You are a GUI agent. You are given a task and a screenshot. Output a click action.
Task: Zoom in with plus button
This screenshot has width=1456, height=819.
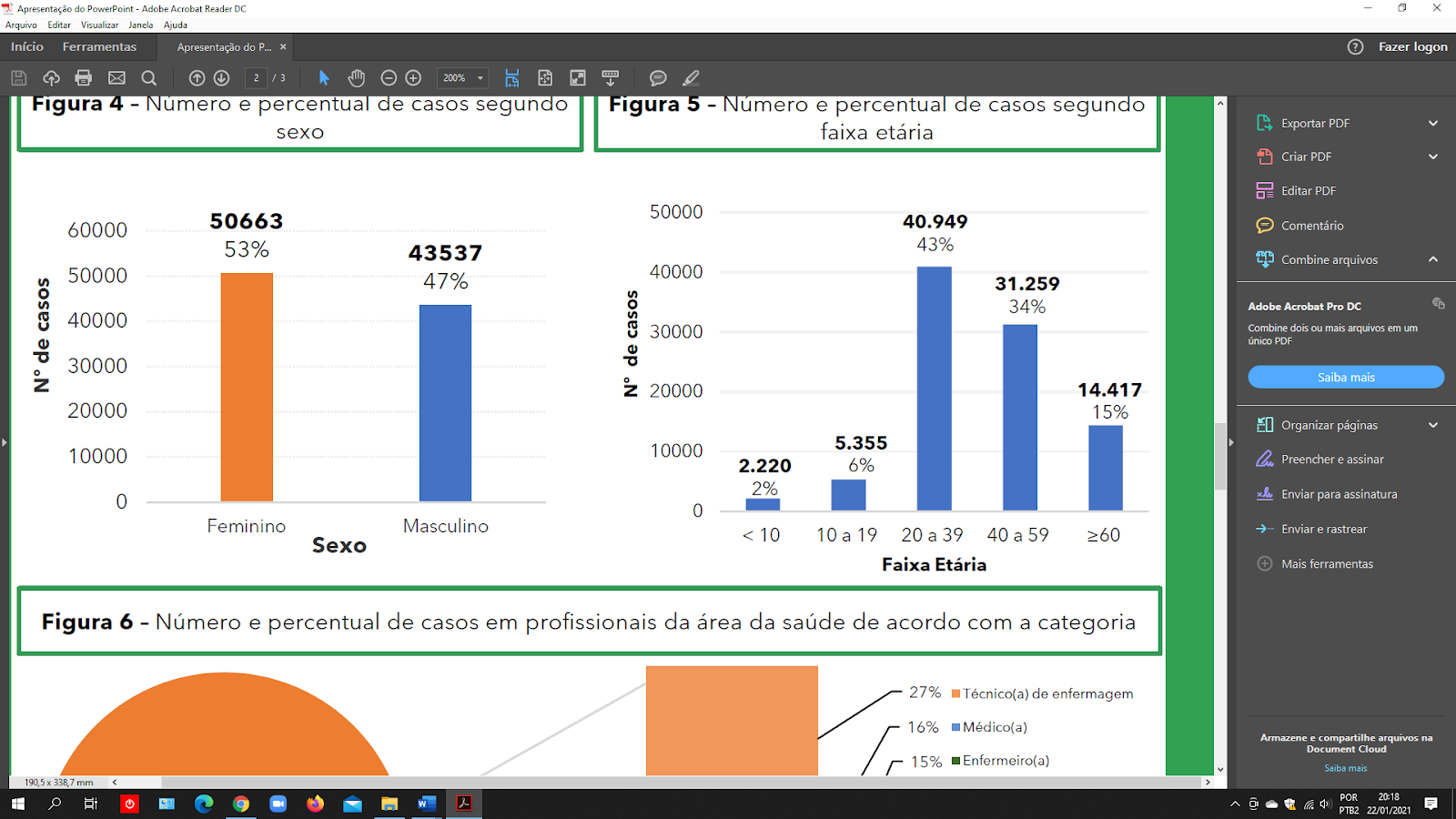pyautogui.click(x=413, y=78)
